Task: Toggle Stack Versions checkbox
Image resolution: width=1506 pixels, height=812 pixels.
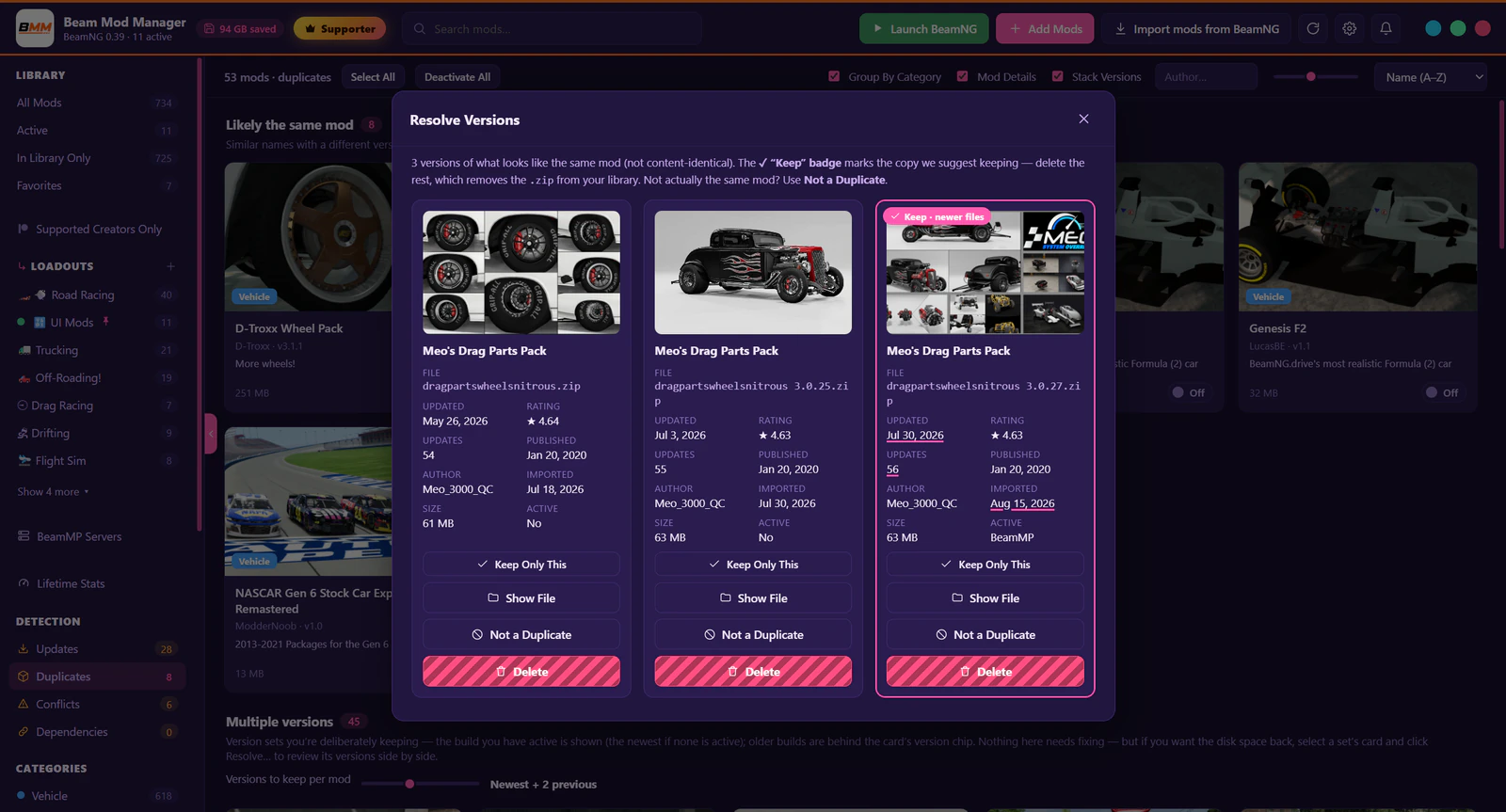Action: [1057, 76]
